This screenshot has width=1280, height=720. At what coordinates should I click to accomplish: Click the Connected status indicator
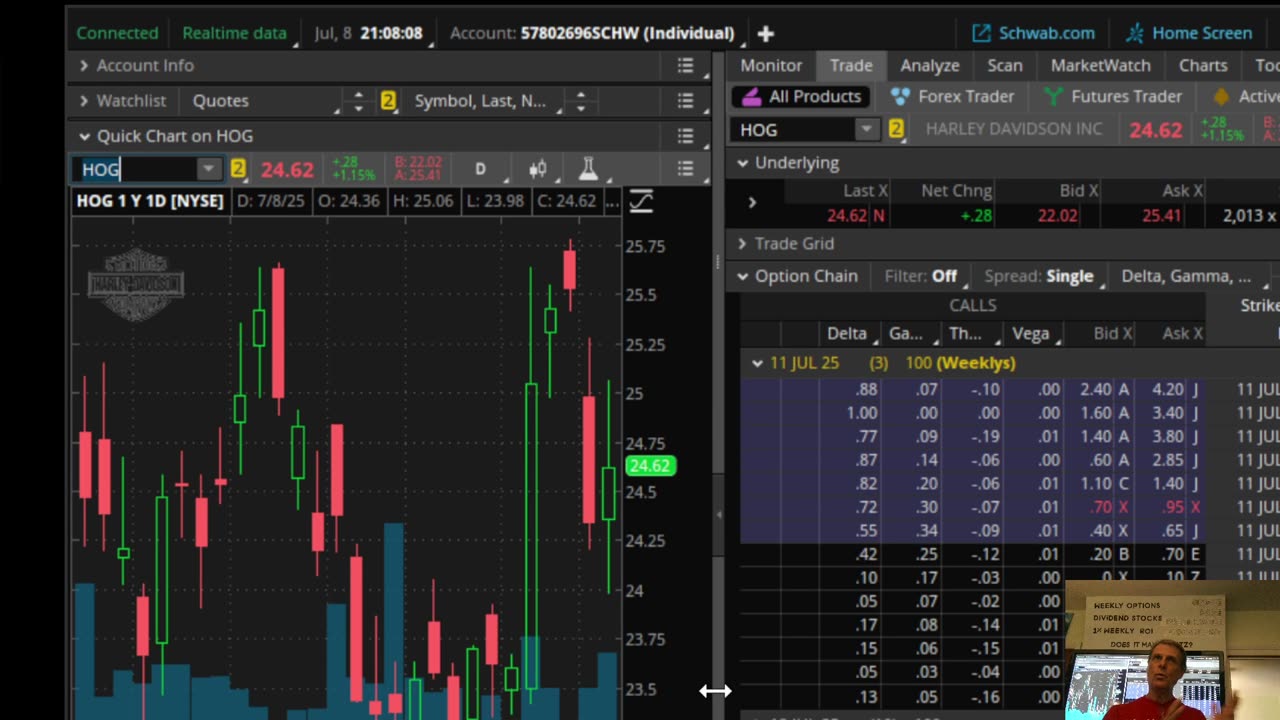click(117, 33)
